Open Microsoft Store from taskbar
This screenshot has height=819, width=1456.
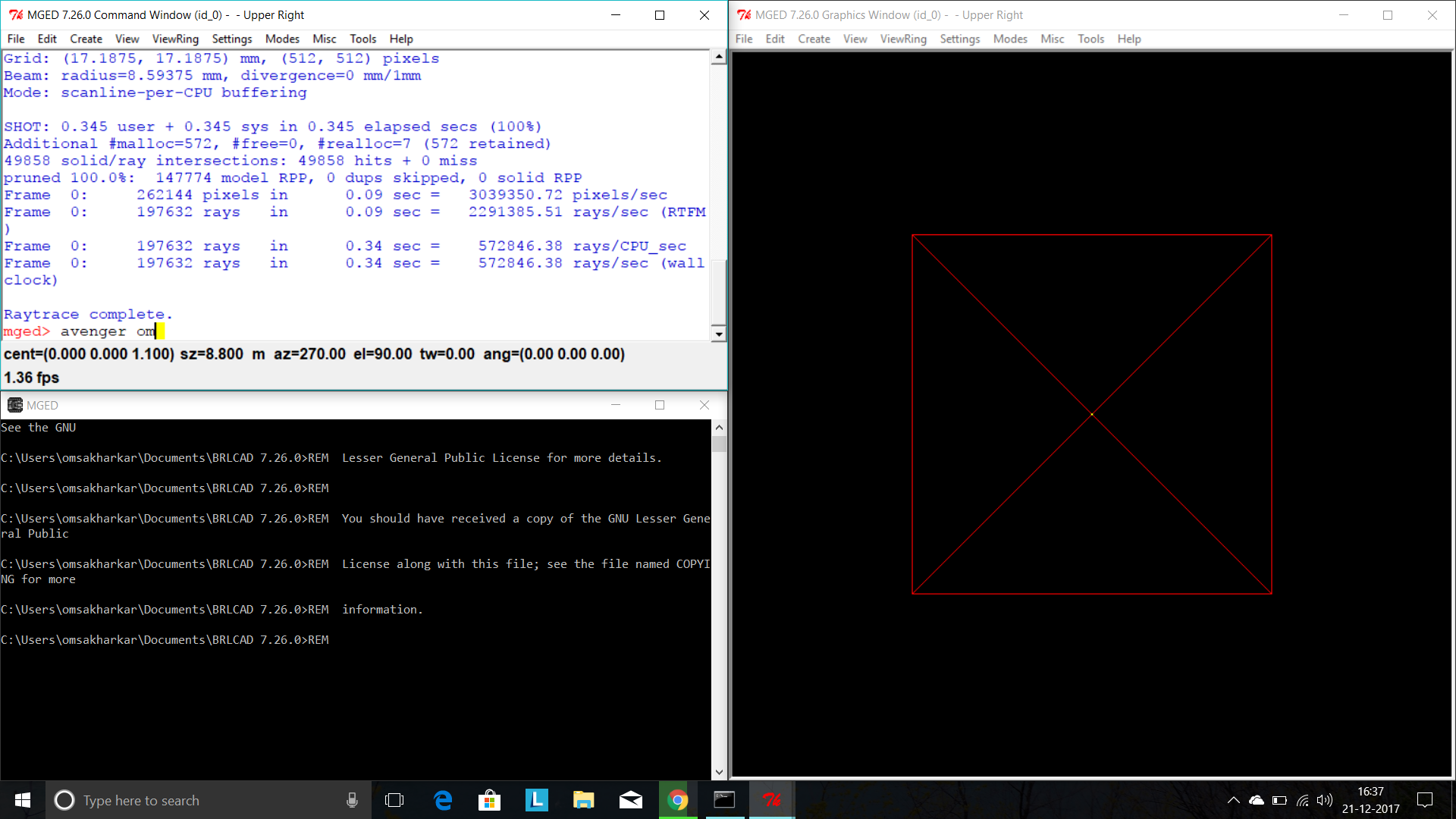[x=489, y=800]
